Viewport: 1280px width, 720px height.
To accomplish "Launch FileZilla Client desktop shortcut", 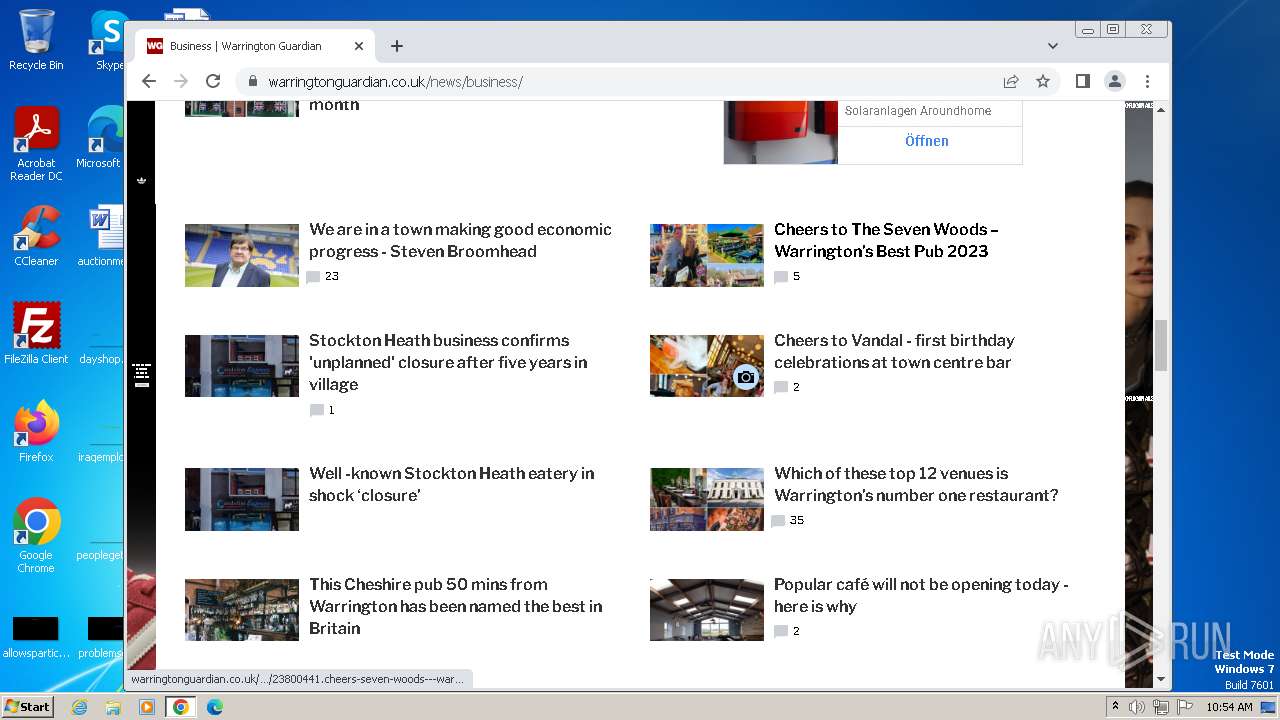I will (x=36, y=333).
